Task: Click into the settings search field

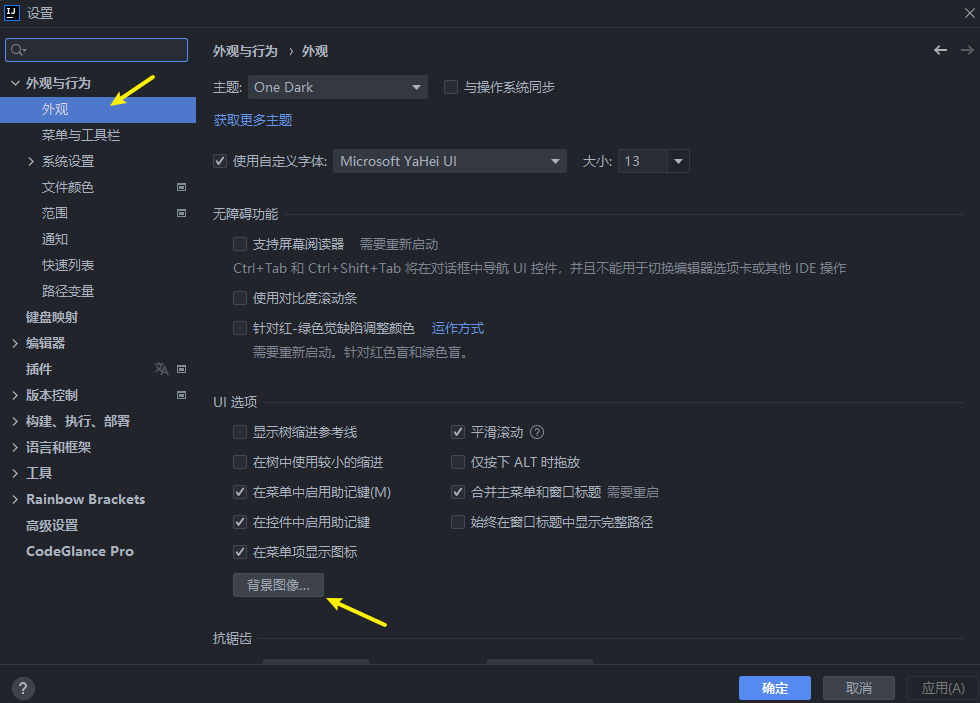Action: [x=105, y=50]
